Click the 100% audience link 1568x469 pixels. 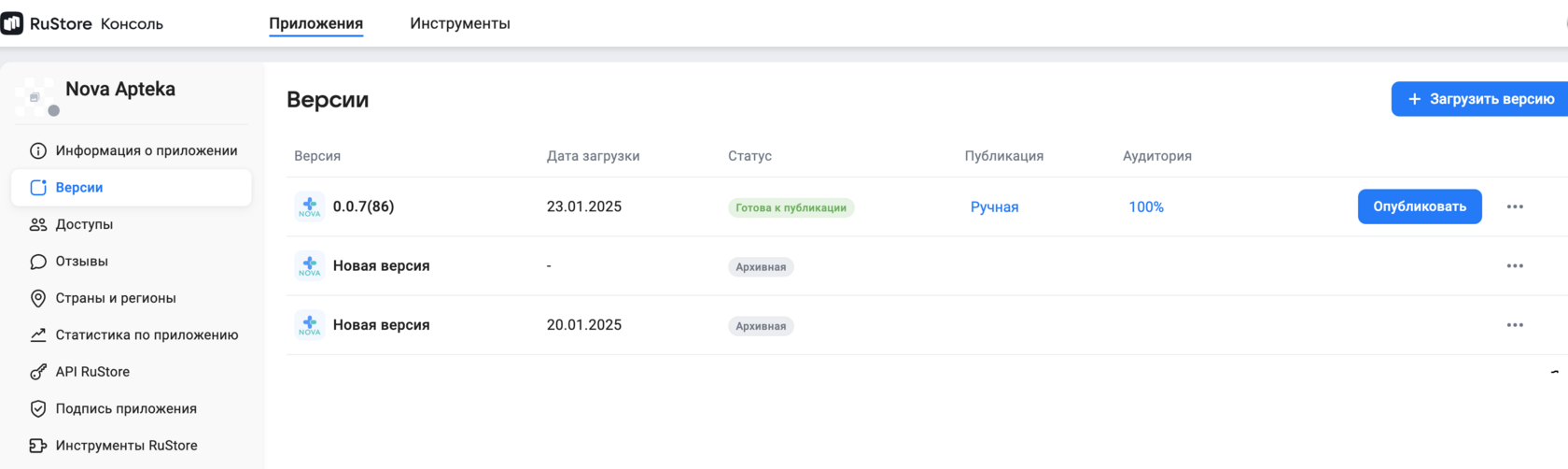[x=1146, y=207]
